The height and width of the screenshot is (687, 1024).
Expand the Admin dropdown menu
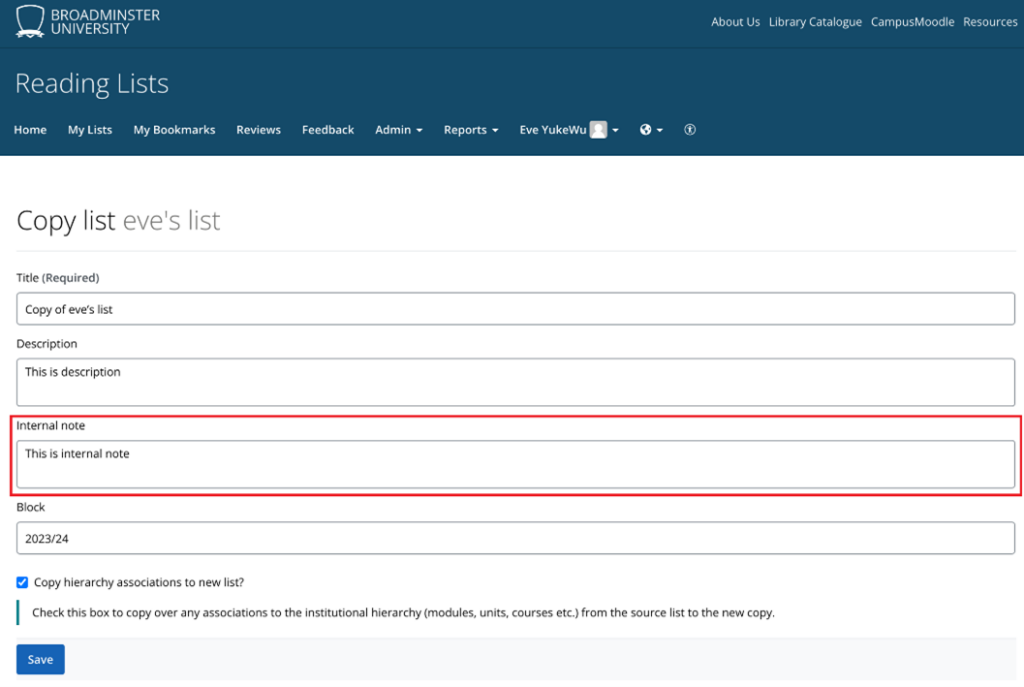click(x=398, y=130)
